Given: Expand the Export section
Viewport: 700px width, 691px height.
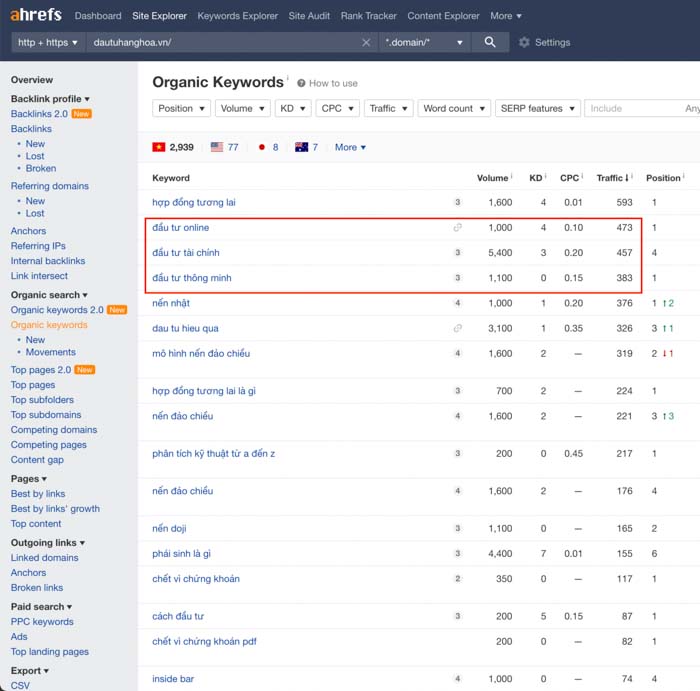Looking at the screenshot, I should [x=29, y=671].
